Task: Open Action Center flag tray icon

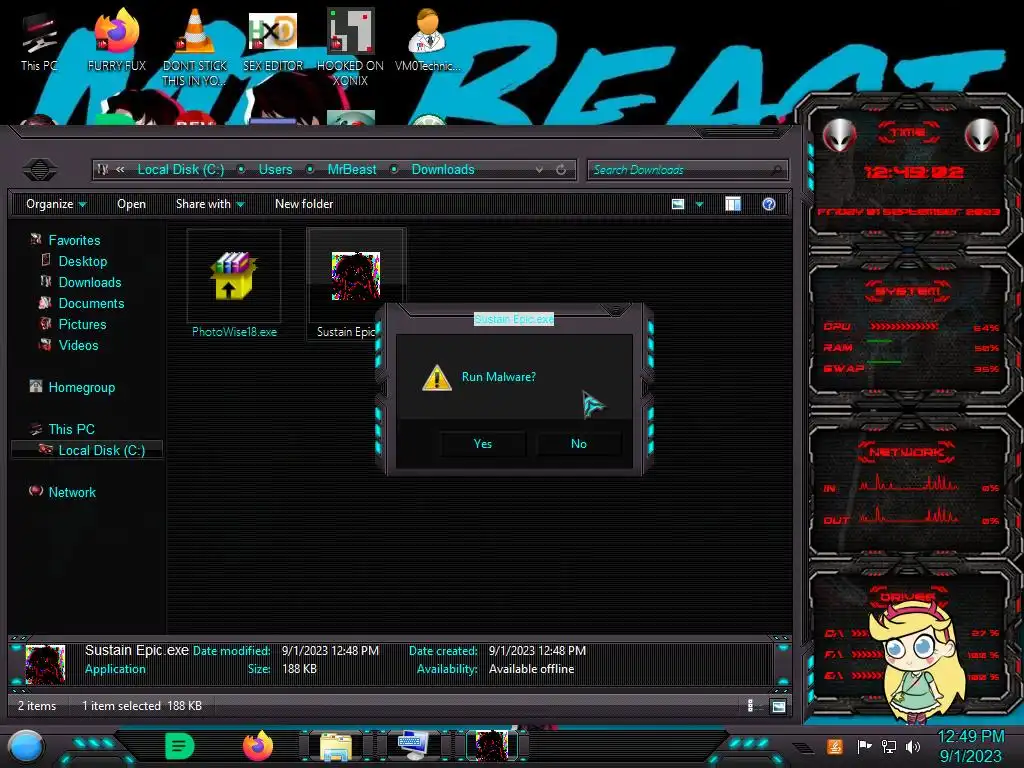Action: (x=864, y=746)
